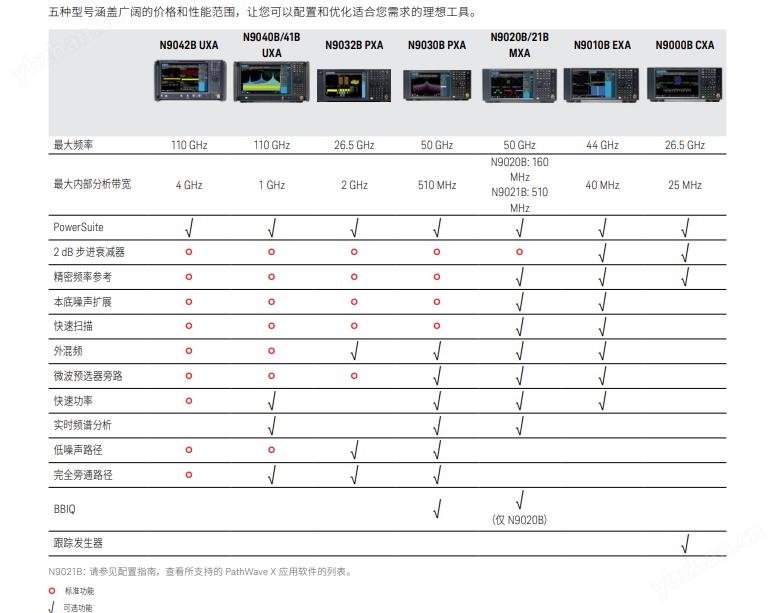The width and height of the screenshot is (775, 613).
Task: Click 快速功率 checkmark under N9040B/41B UXA
Action: [272, 401]
